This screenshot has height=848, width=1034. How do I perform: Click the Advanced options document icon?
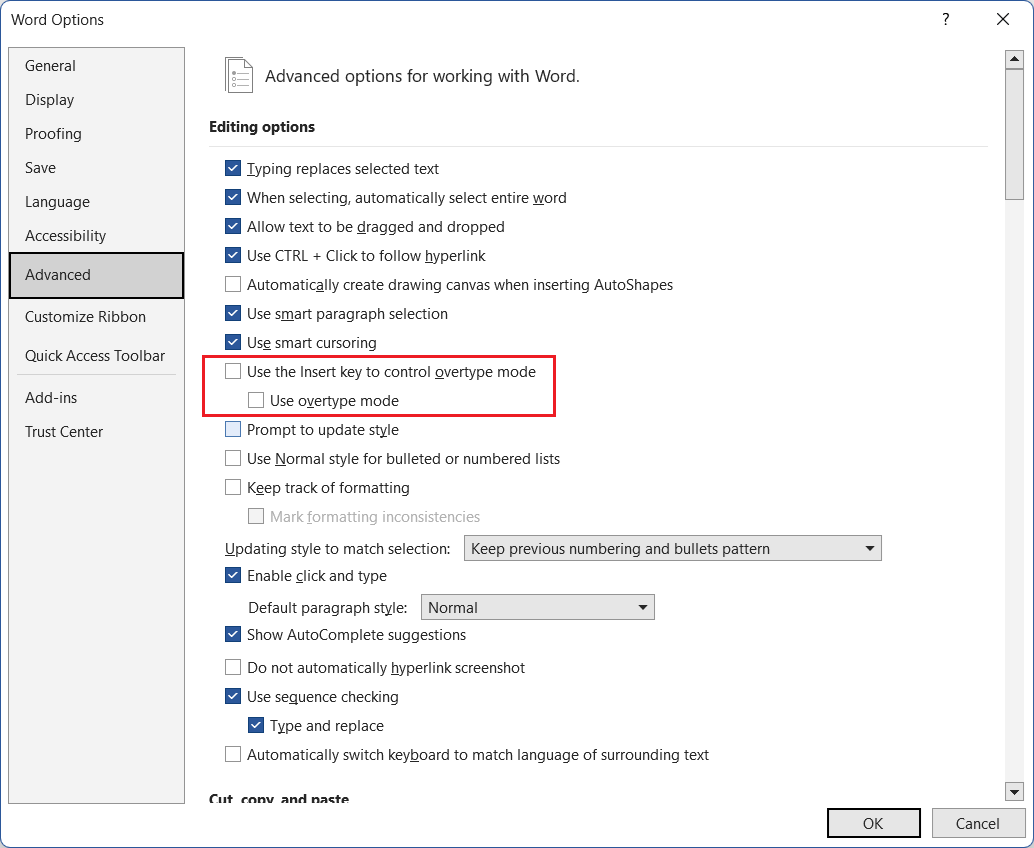coord(239,75)
